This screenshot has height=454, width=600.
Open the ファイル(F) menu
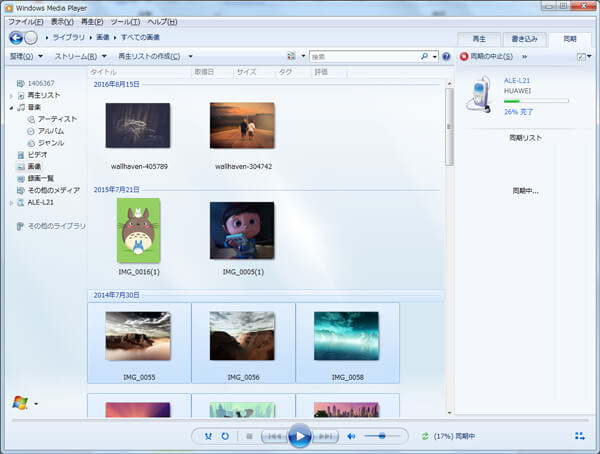tap(26, 22)
